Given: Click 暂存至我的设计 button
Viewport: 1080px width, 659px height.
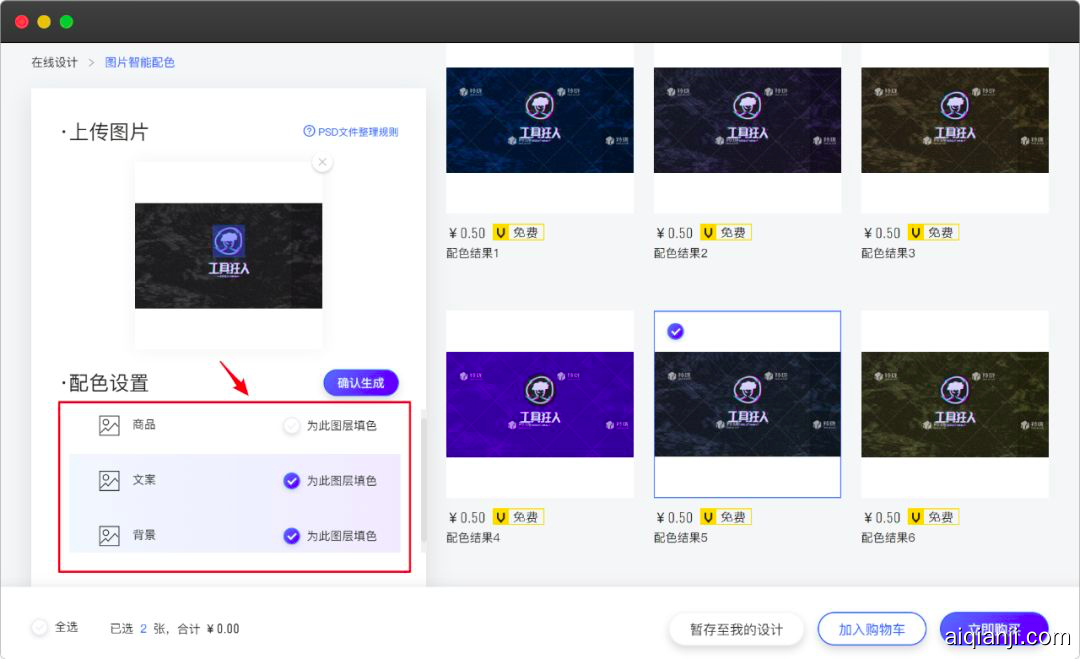Looking at the screenshot, I should point(736,629).
